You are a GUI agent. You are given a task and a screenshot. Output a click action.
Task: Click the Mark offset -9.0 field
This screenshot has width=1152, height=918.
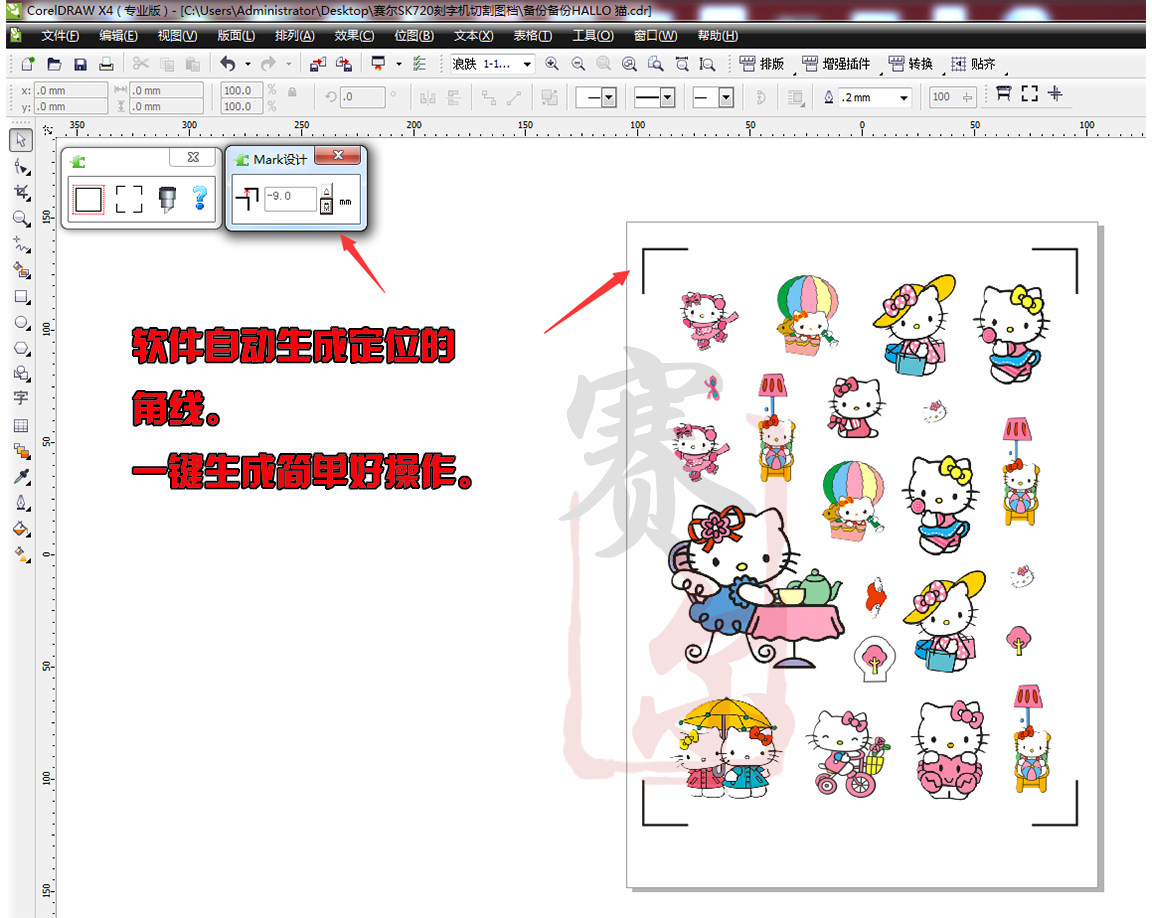pyautogui.click(x=290, y=197)
